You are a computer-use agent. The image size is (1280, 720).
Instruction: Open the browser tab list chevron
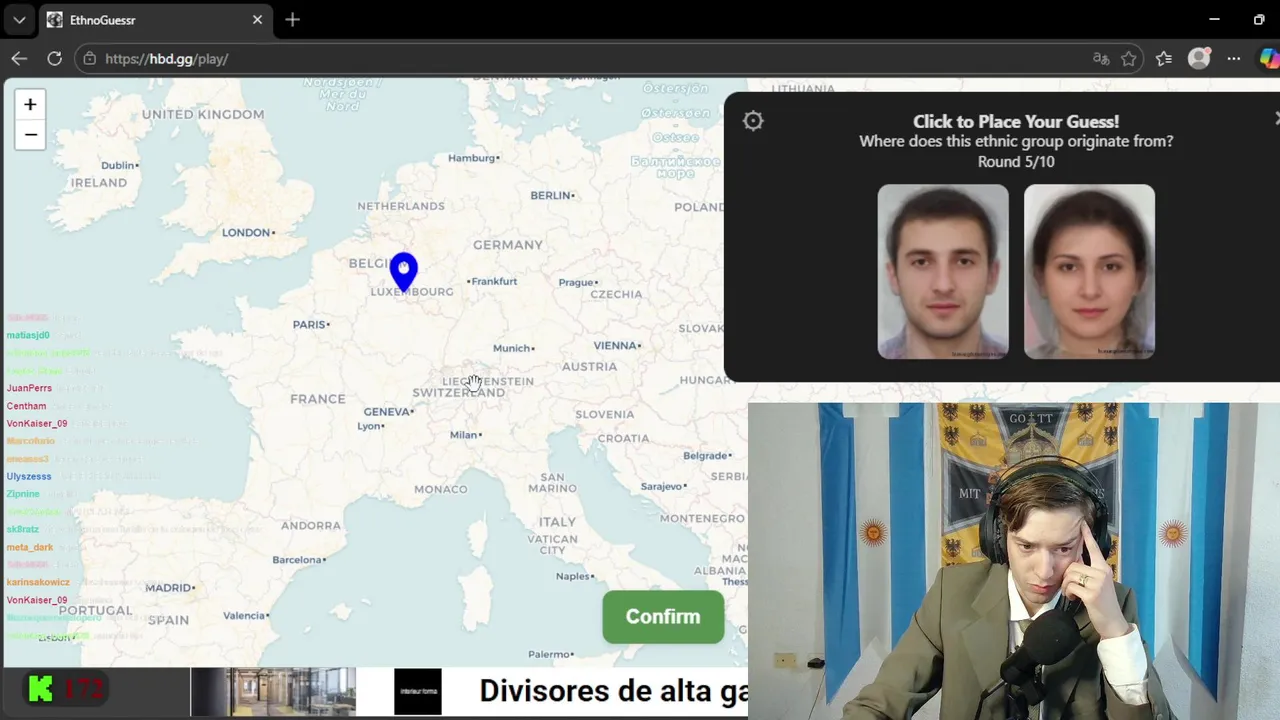click(x=19, y=20)
